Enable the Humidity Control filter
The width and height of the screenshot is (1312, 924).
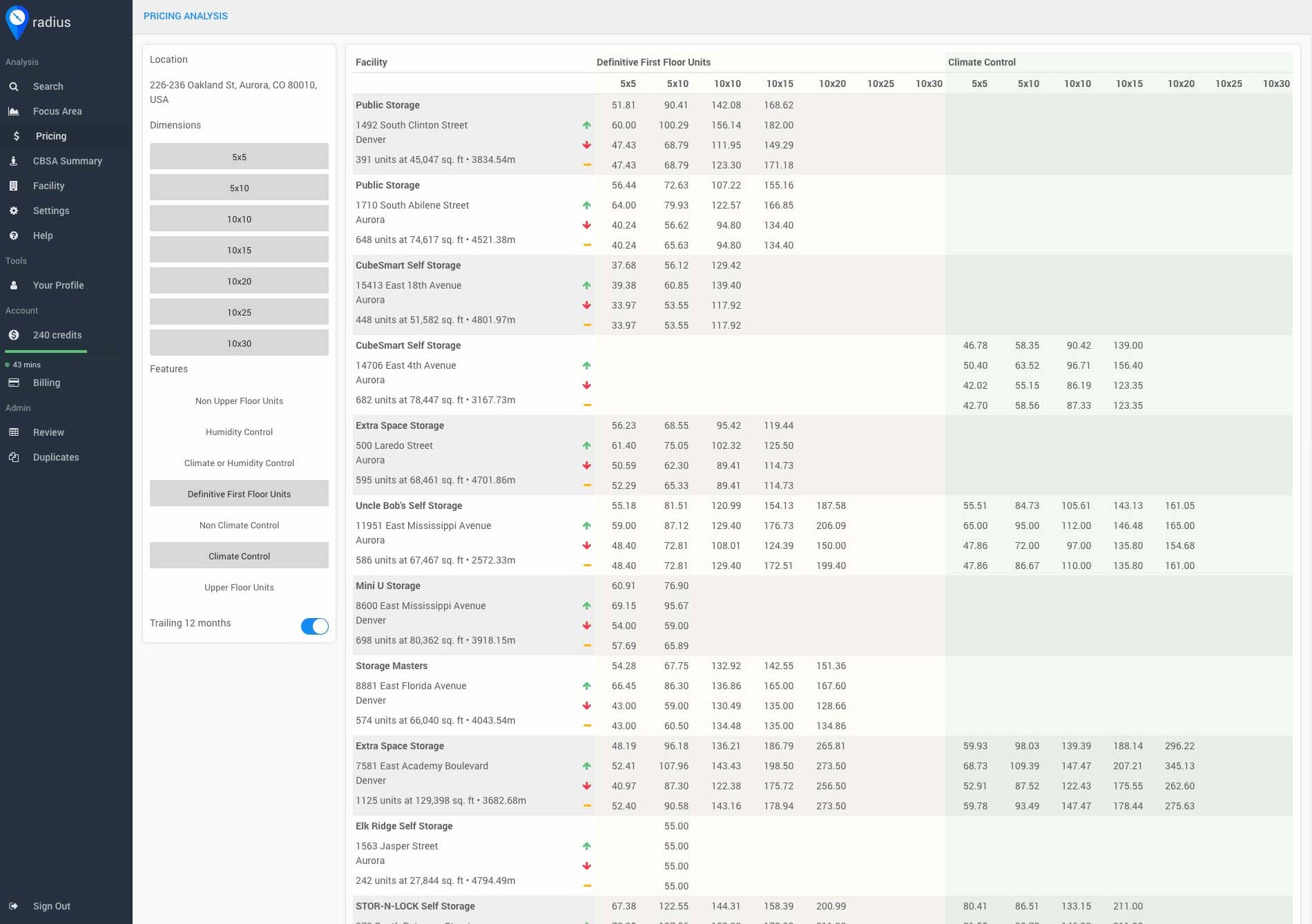239,432
